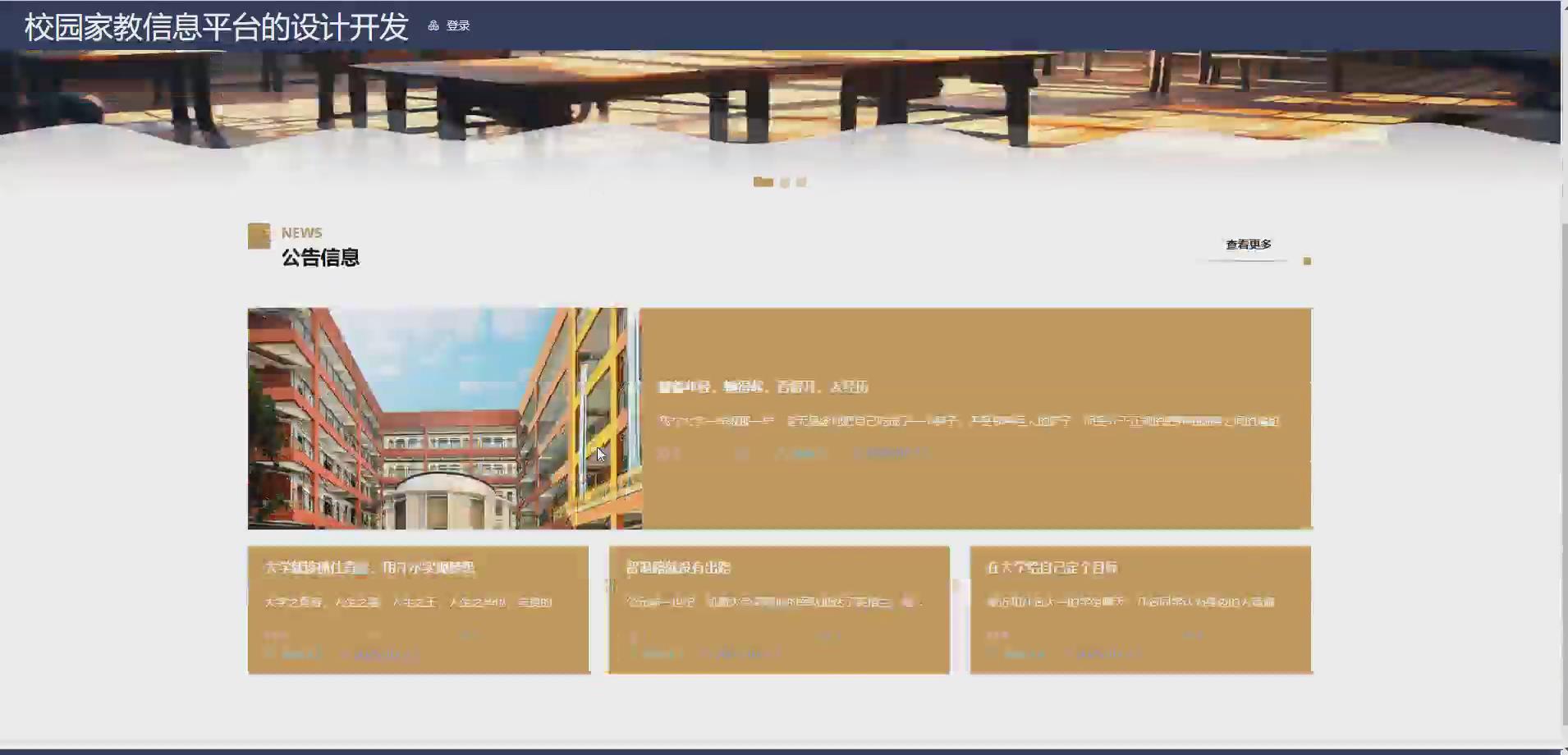
Task: Open the 公告信息 section heading
Action: (321, 257)
